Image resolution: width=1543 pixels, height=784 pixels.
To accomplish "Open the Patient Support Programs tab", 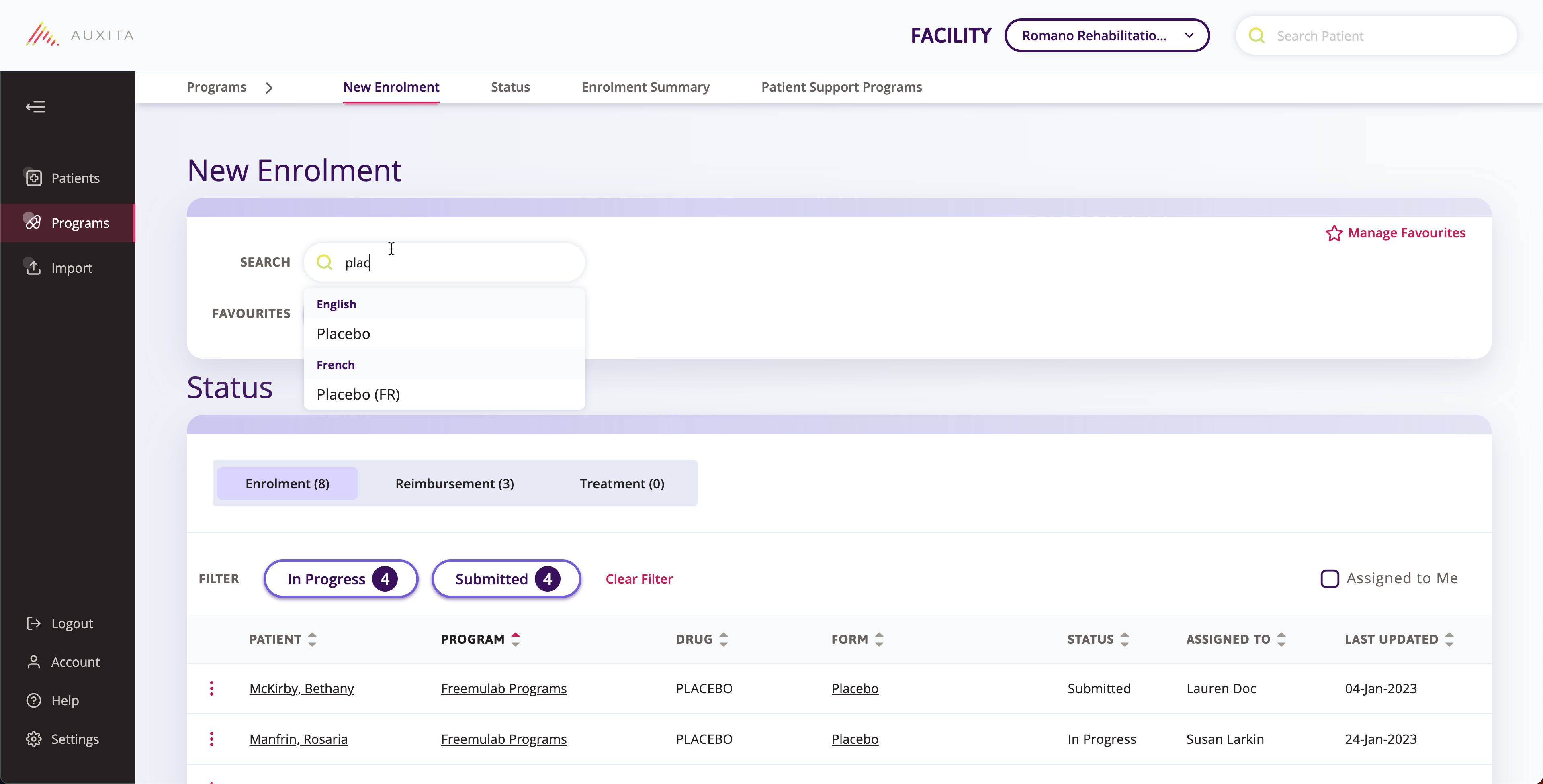I will pos(841,87).
